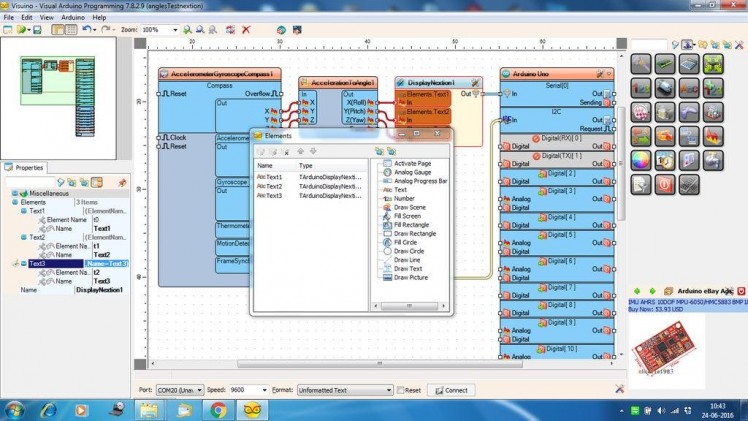Open the COM port dropdown
This screenshot has height=421, width=748.
pyautogui.click(x=199, y=390)
